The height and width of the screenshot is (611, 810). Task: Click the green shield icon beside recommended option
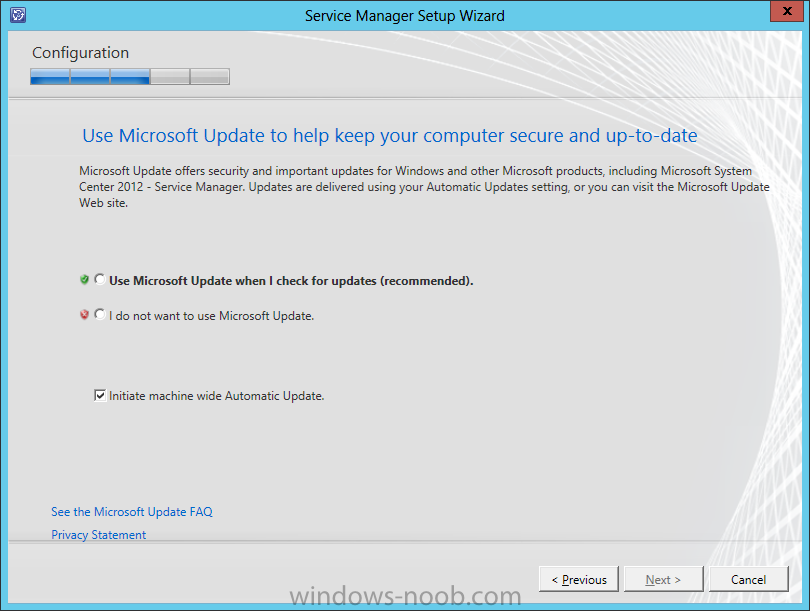tap(85, 280)
